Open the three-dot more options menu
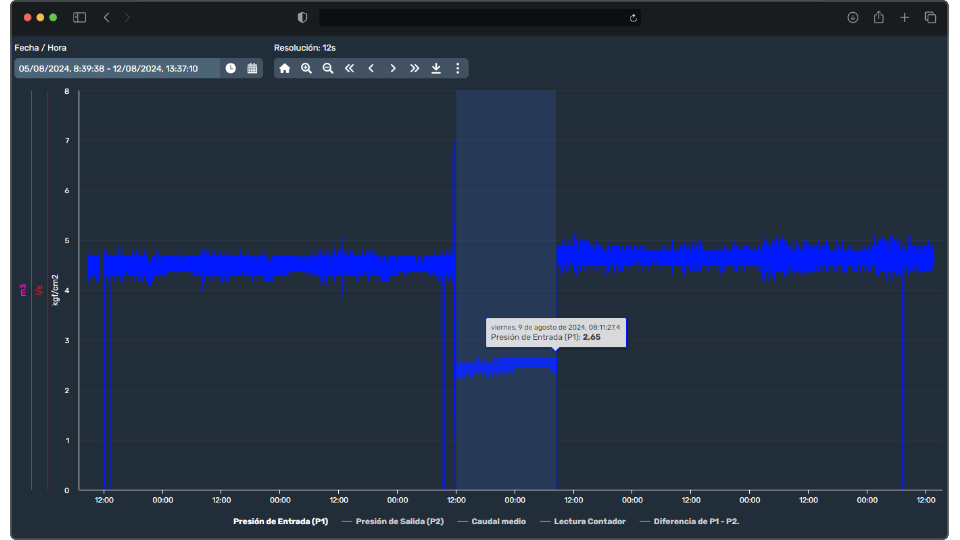Viewport: 960px width, 540px height. point(458,68)
